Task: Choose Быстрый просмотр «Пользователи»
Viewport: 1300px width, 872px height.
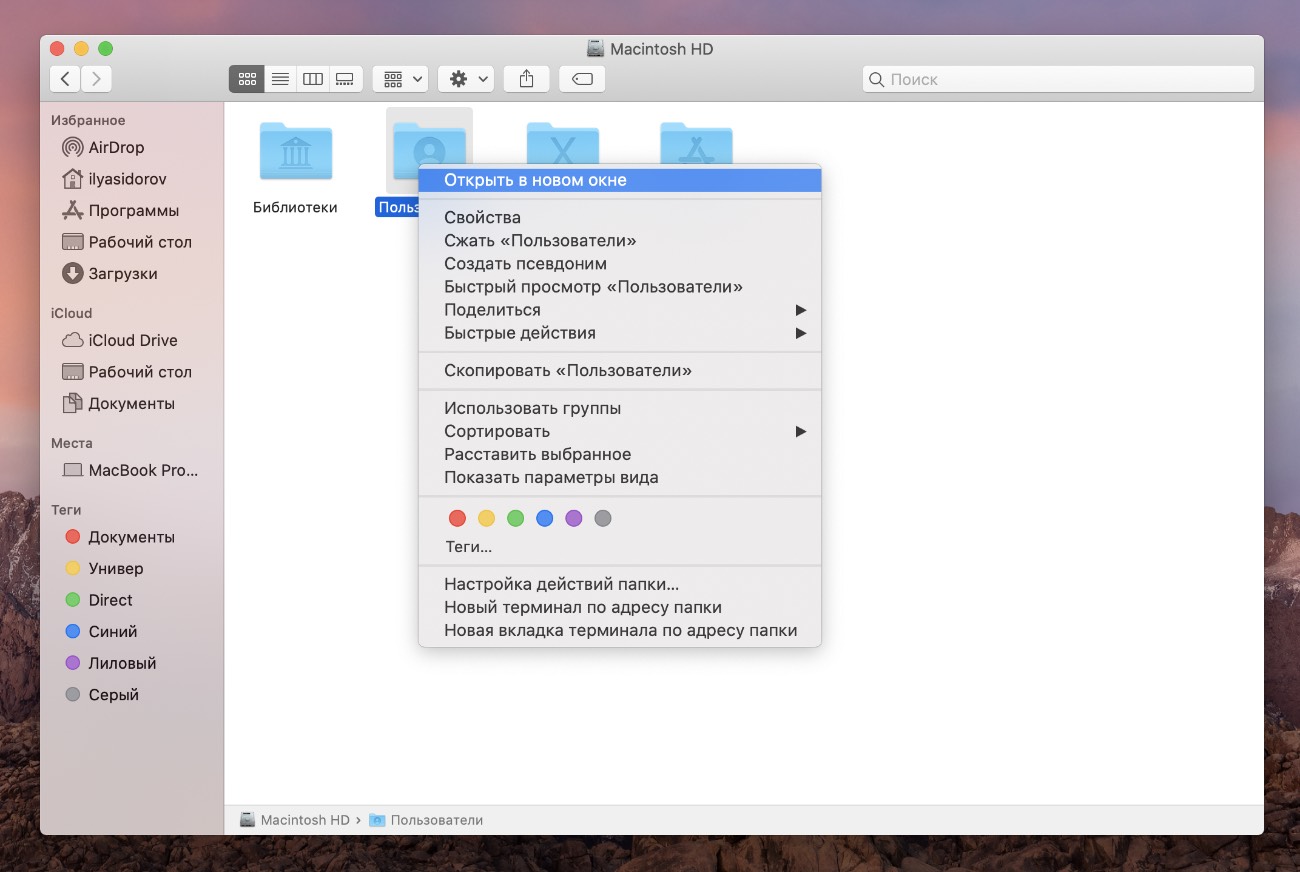Action: click(620, 287)
